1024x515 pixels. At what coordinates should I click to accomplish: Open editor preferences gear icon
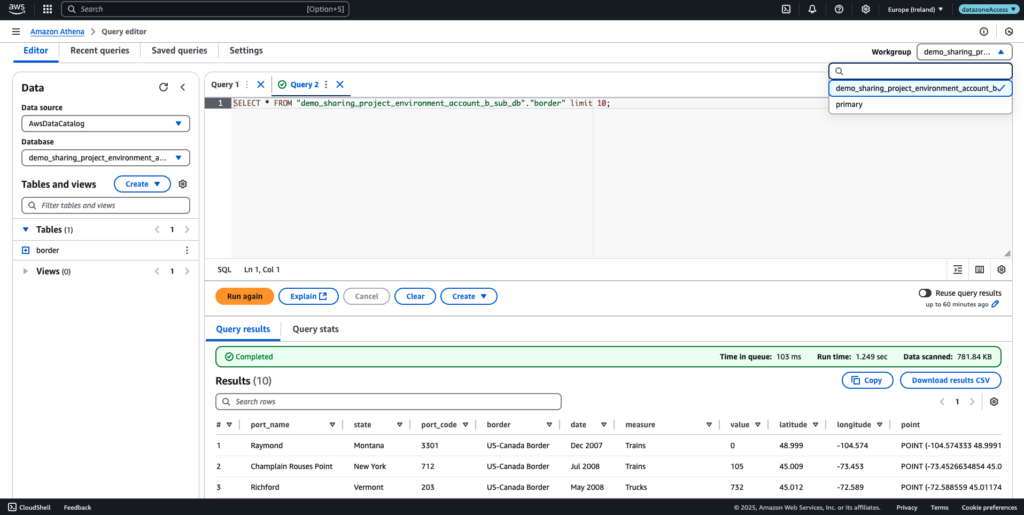point(1001,269)
